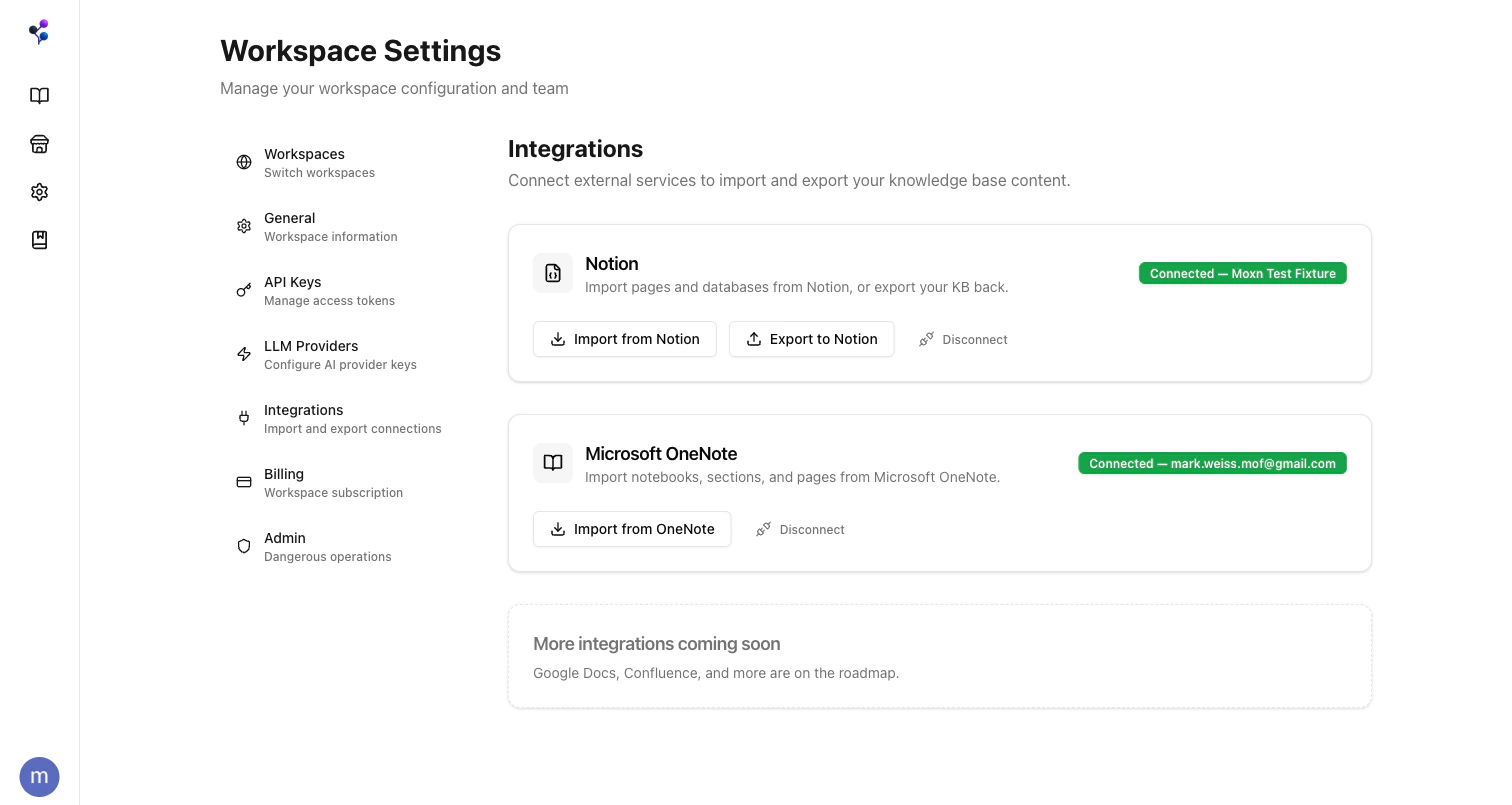Click the unplug icon in Notion Disconnect
Viewport: 1512px width, 805px height.
pos(927,339)
